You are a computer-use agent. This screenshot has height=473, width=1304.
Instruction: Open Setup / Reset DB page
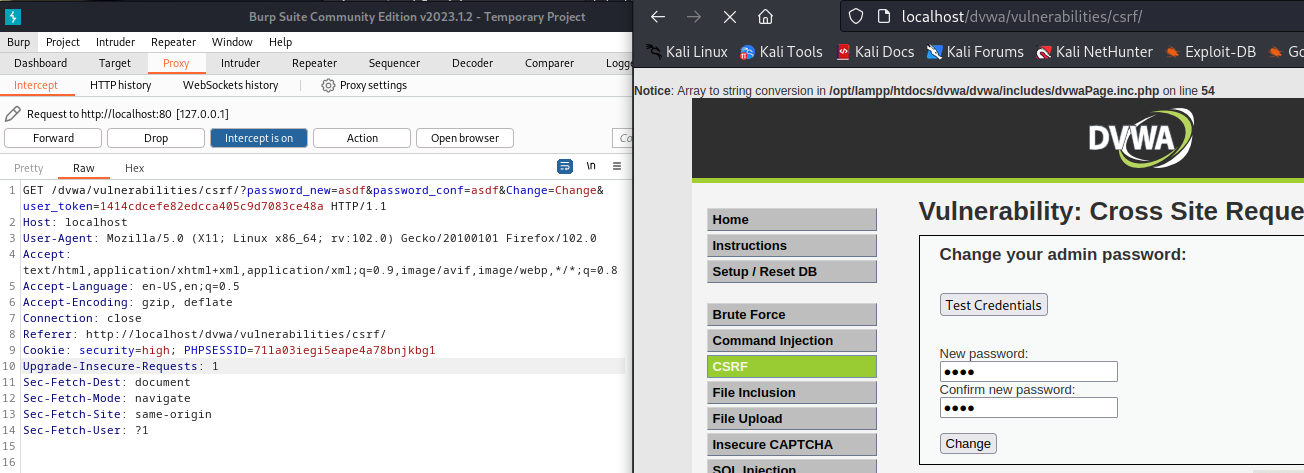(792, 272)
